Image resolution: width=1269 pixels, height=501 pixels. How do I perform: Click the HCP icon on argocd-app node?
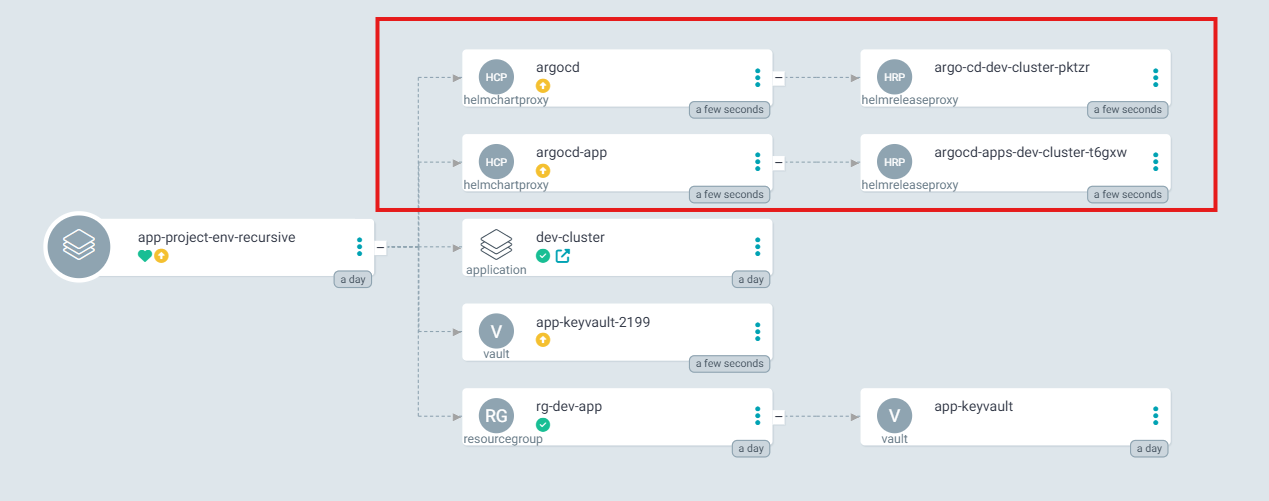click(496, 162)
